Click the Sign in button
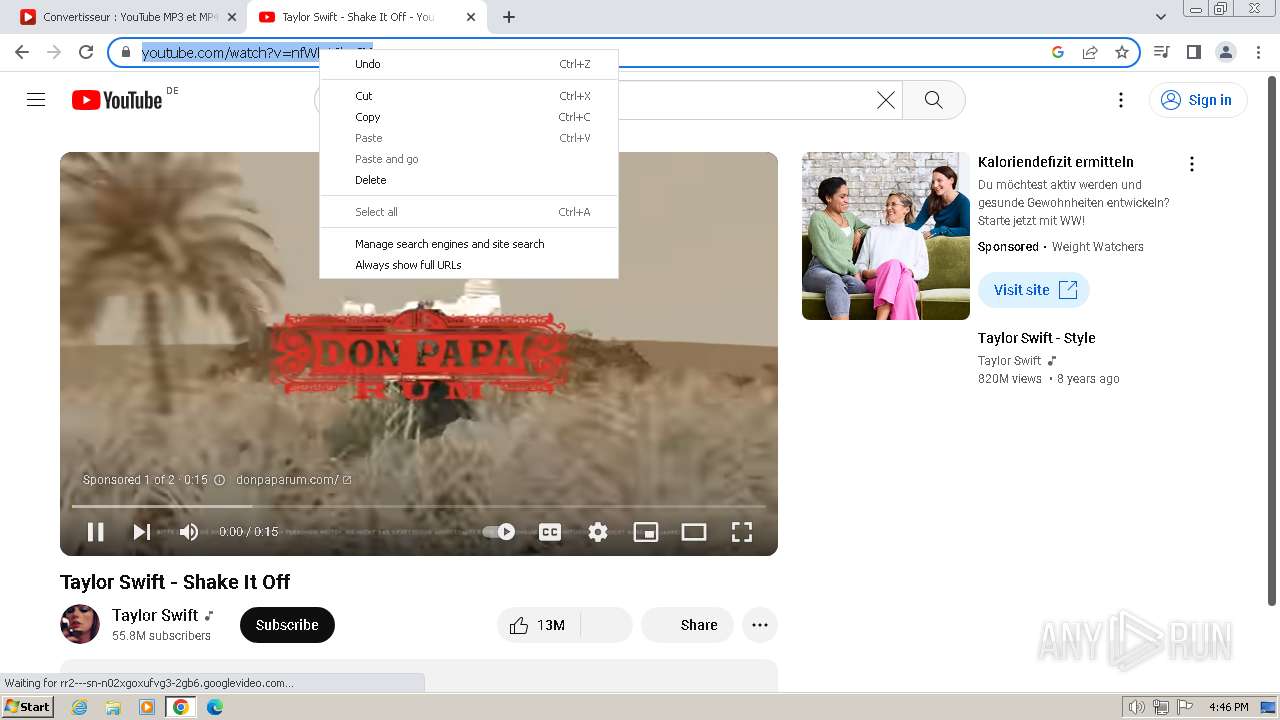This screenshot has height=720, width=1280. tap(1198, 100)
